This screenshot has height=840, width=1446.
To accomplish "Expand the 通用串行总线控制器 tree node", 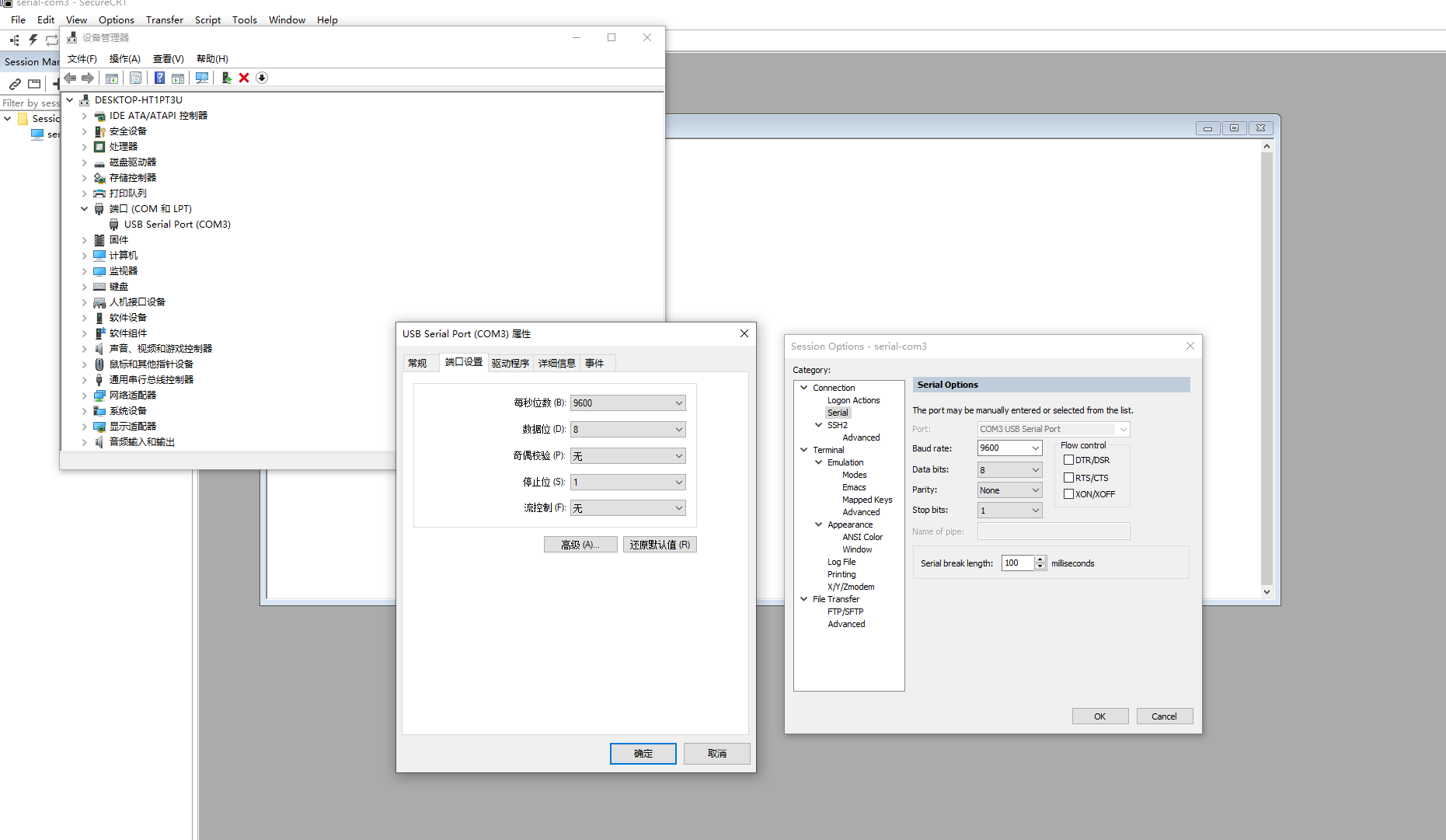I will [x=85, y=380].
